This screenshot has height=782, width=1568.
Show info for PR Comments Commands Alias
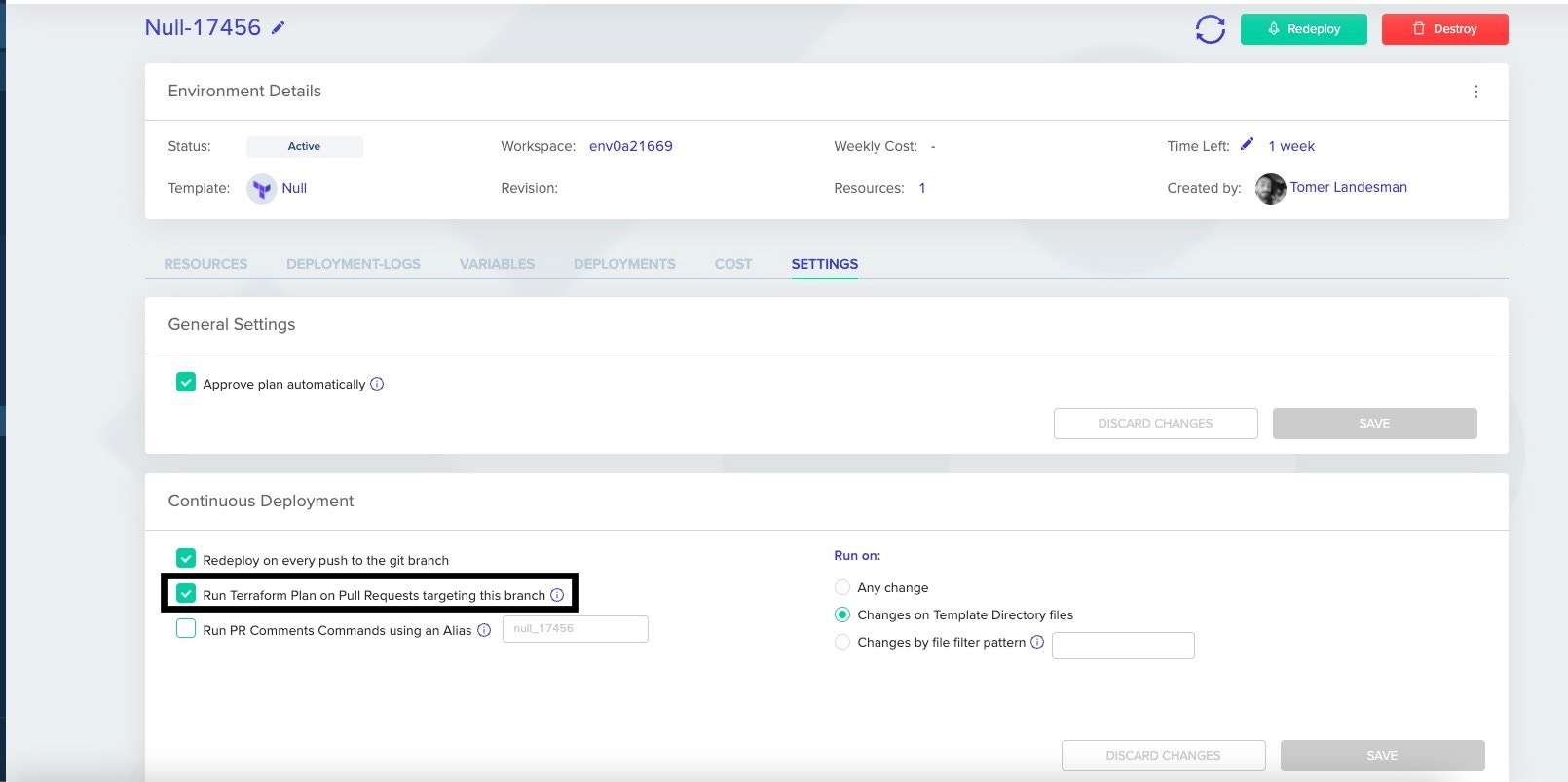[484, 630]
